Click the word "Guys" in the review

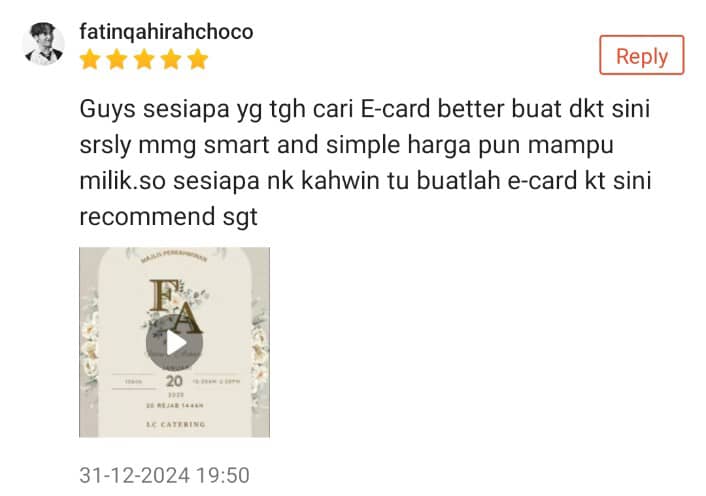click(x=108, y=109)
